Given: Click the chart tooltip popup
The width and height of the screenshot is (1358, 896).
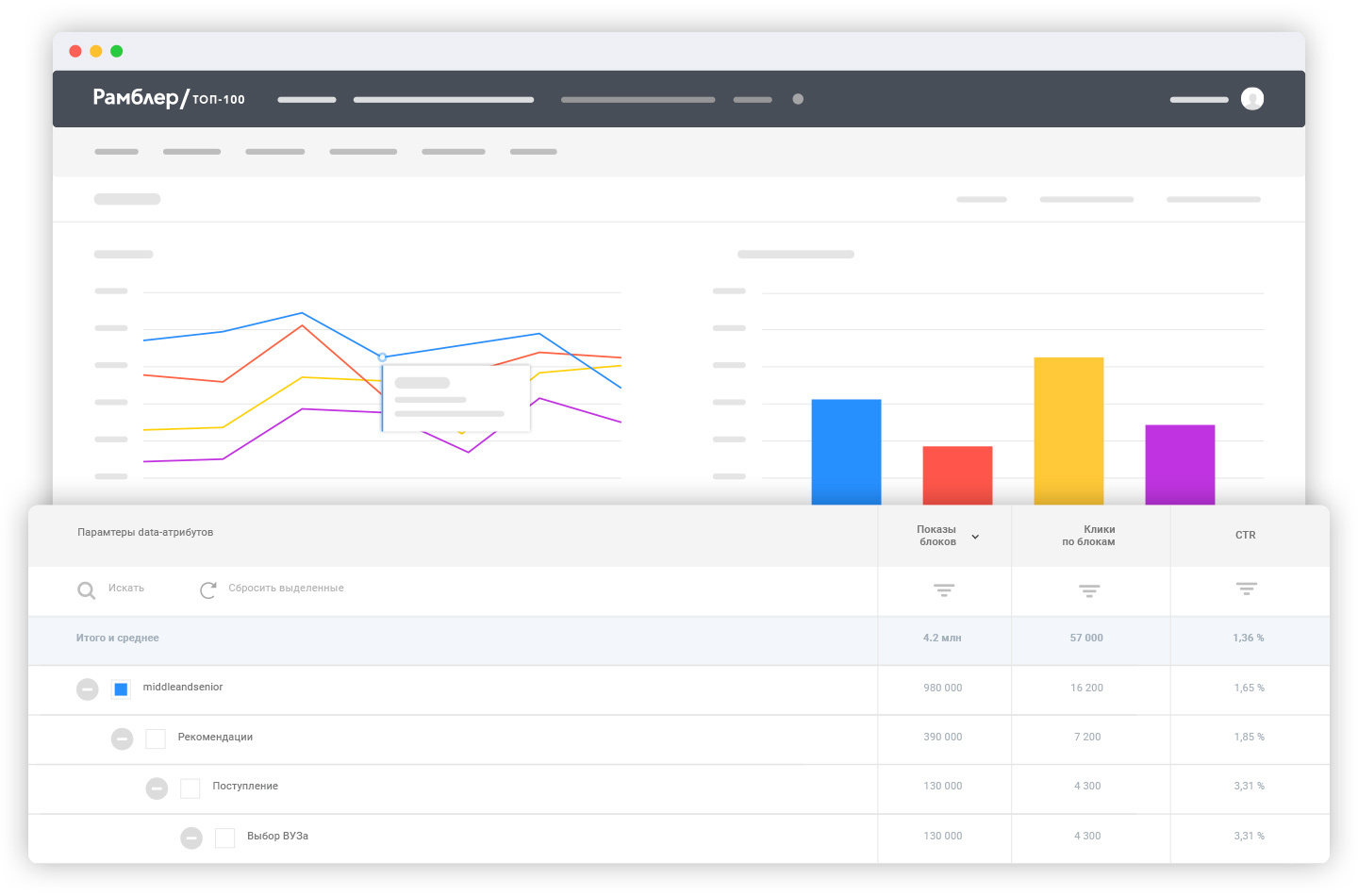Looking at the screenshot, I should [x=456, y=398].
